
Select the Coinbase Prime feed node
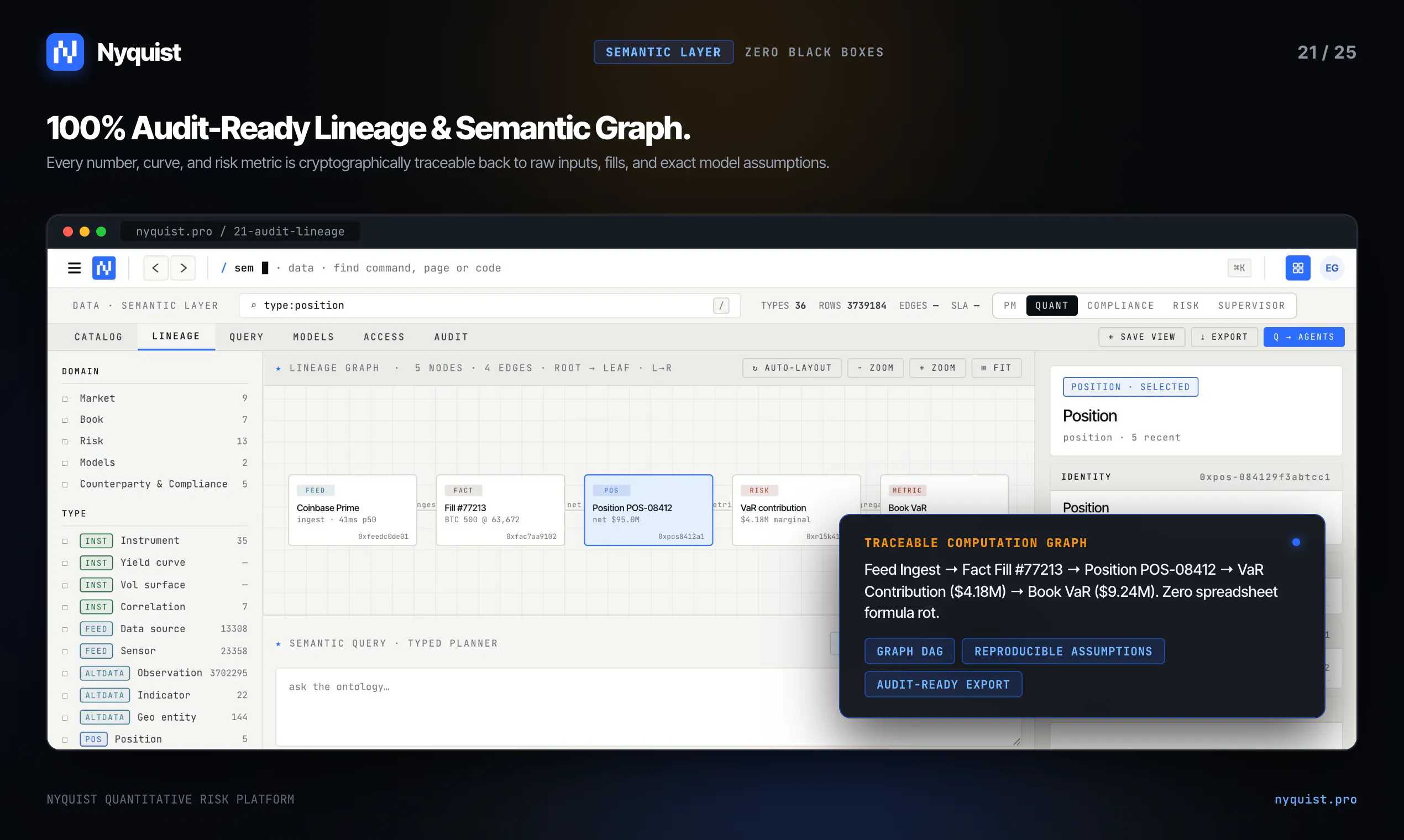pyautogui.click(x=352, y=510)
